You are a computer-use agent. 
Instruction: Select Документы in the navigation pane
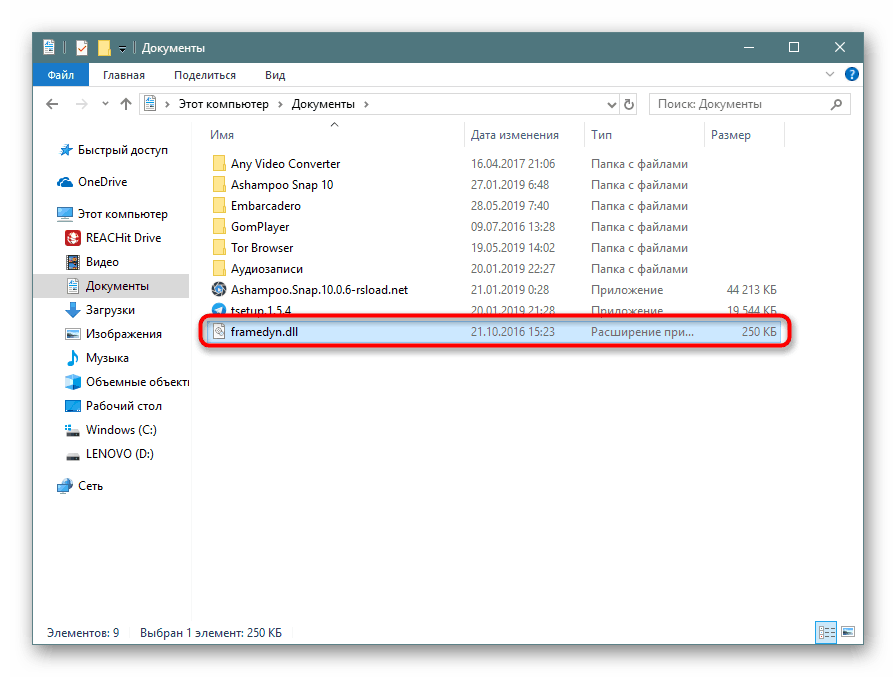coord(111,286)
